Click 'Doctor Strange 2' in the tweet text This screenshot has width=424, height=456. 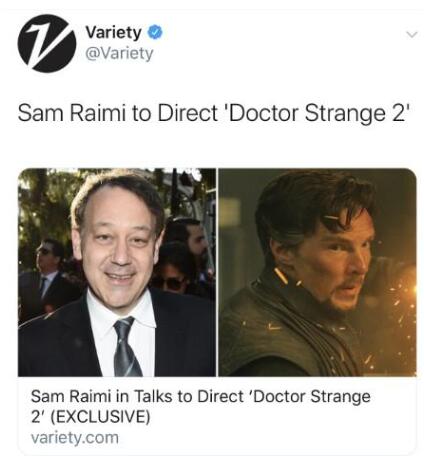tap(317, 113)
